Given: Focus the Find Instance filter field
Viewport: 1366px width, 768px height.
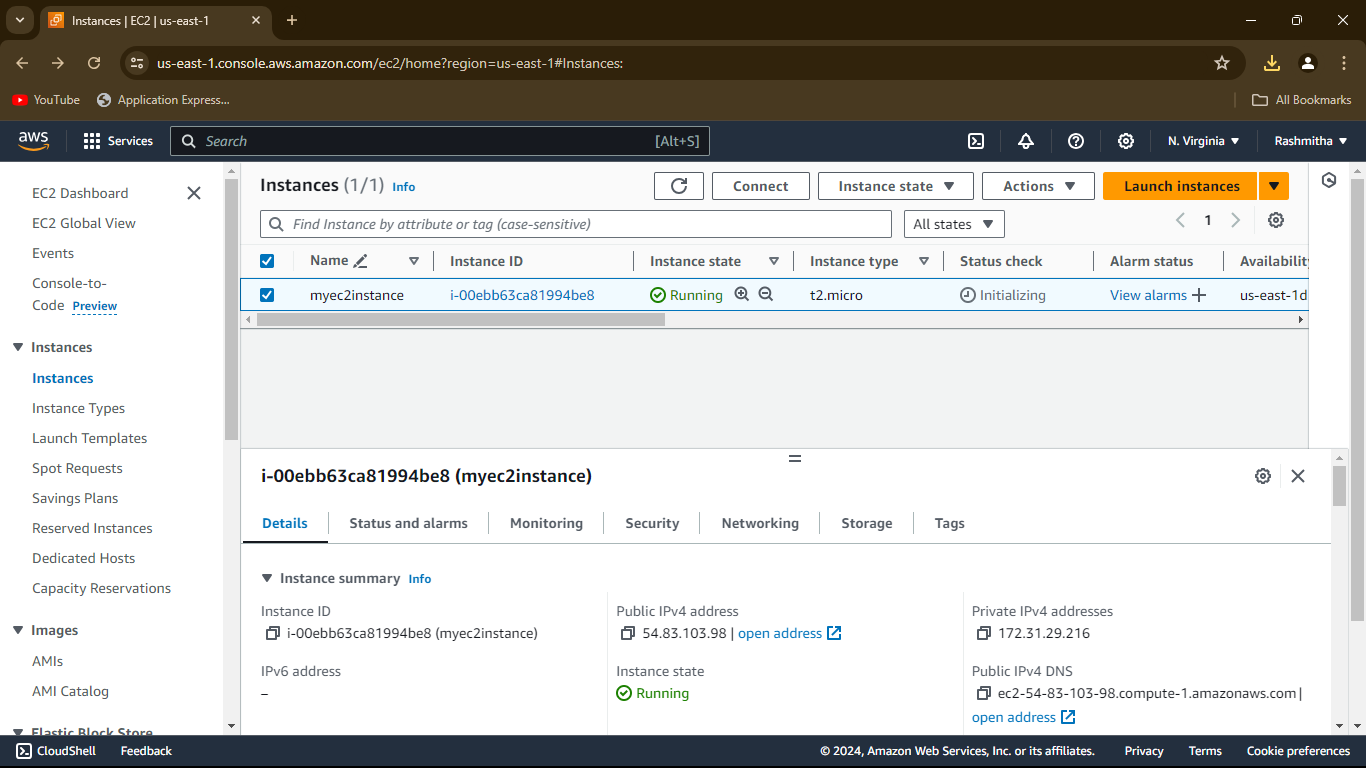Looking at the screenshot, I should point(576,224).
